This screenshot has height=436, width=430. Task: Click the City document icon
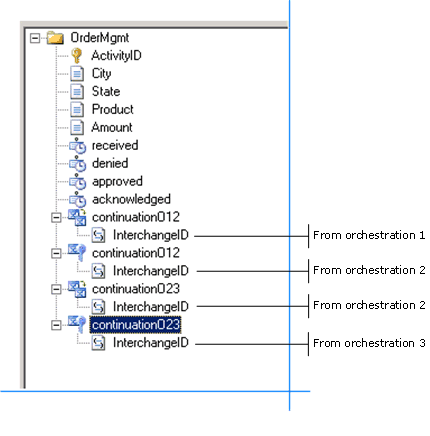pos(77,74)
